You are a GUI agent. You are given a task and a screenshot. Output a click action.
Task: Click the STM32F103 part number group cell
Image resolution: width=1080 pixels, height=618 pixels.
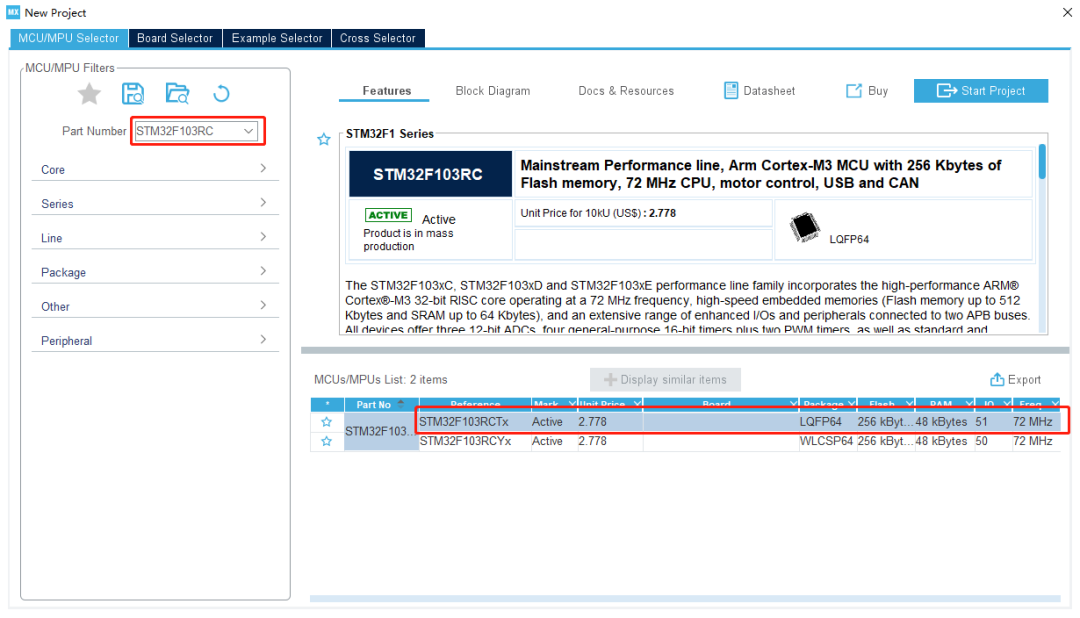[x=381, y=431]
